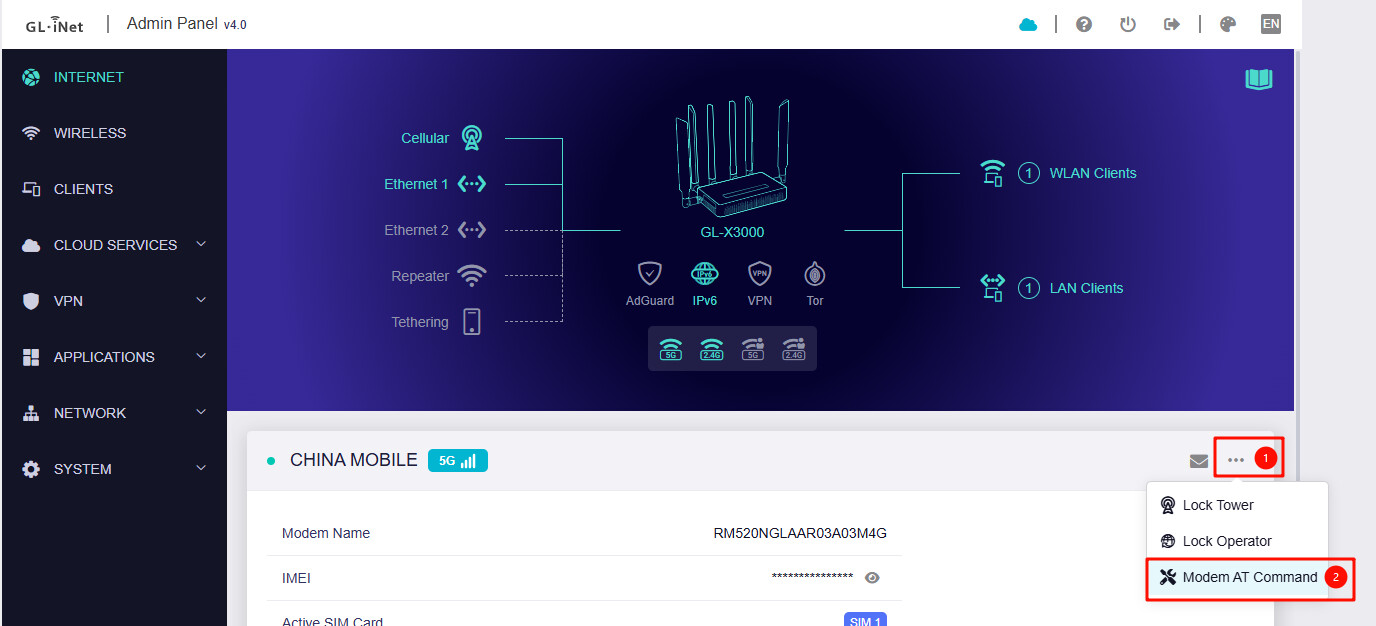Click the GoodCloud cloud icon in header

(1028, 24)
